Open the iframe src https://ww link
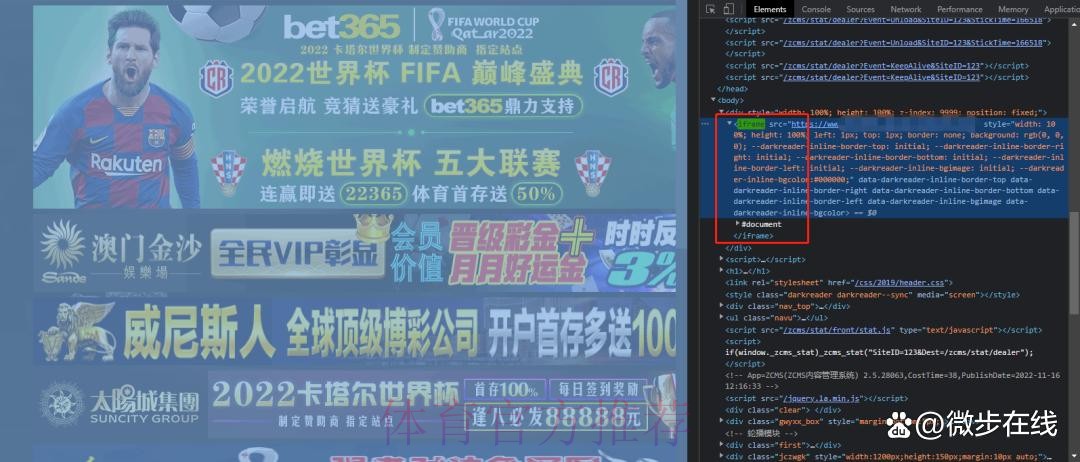This screenshot has height=462, width=1080. [x=814, y=124]
